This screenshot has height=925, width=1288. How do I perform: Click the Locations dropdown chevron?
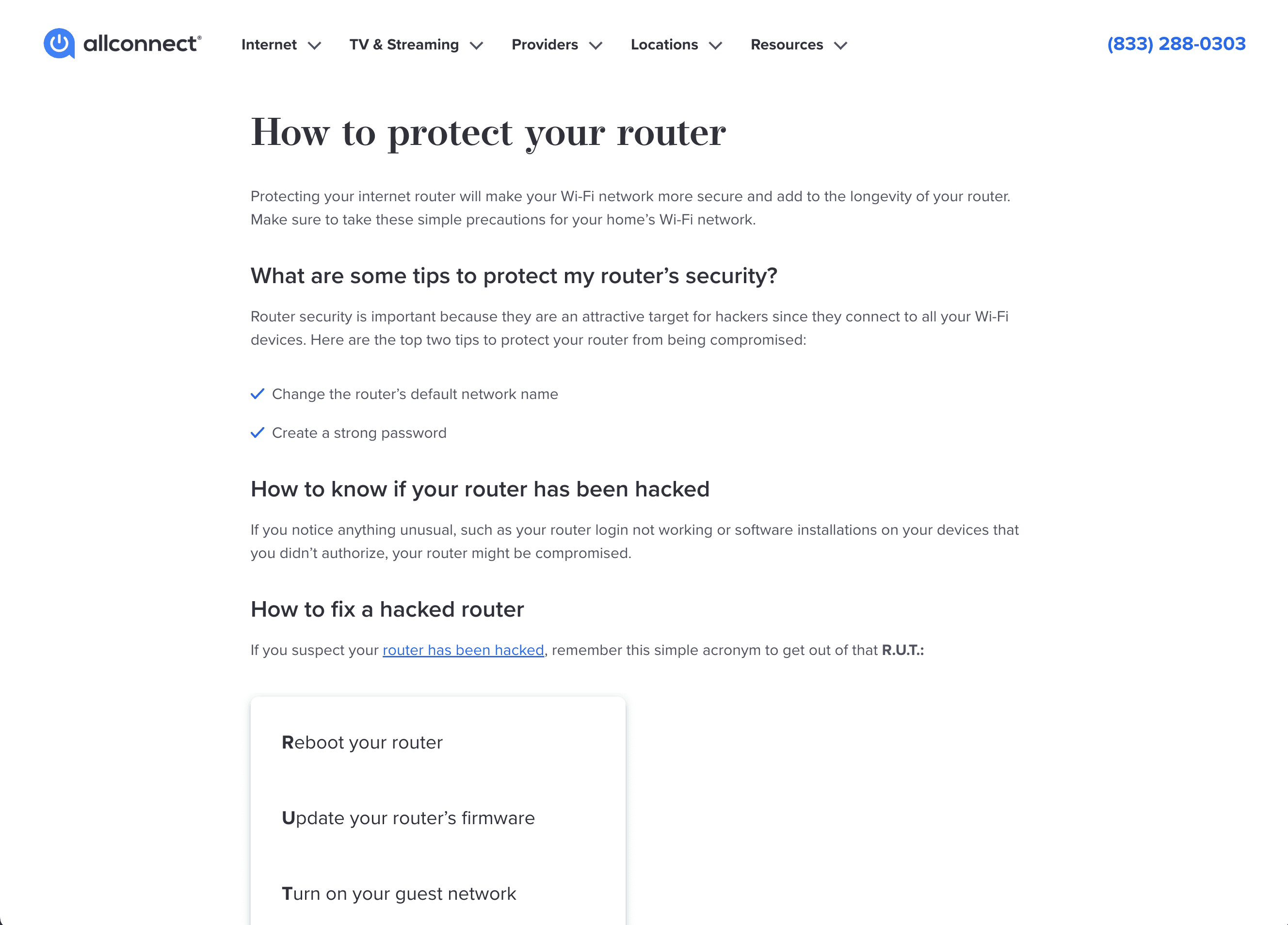click(x=716, y=46)
